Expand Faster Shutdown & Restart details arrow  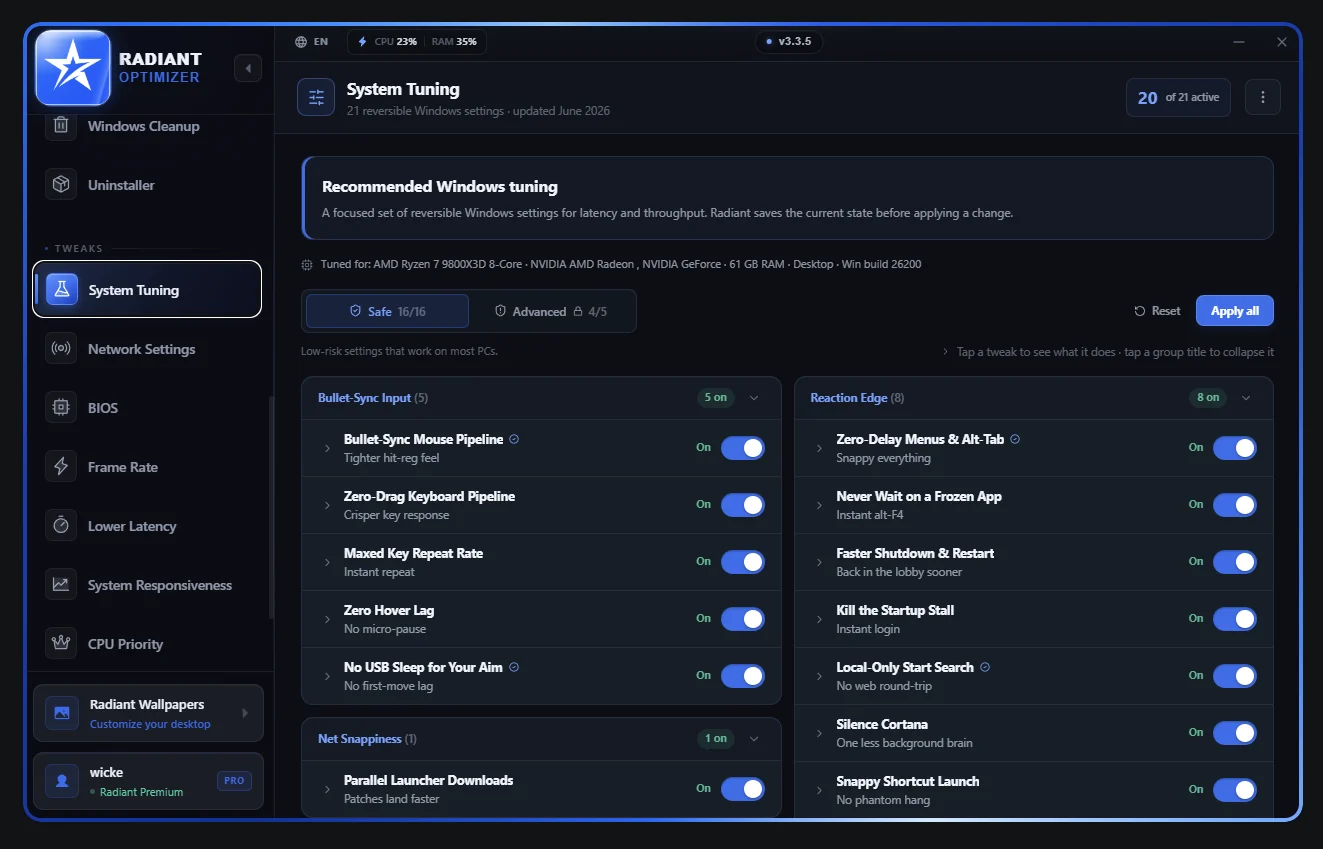click(819, 562)
